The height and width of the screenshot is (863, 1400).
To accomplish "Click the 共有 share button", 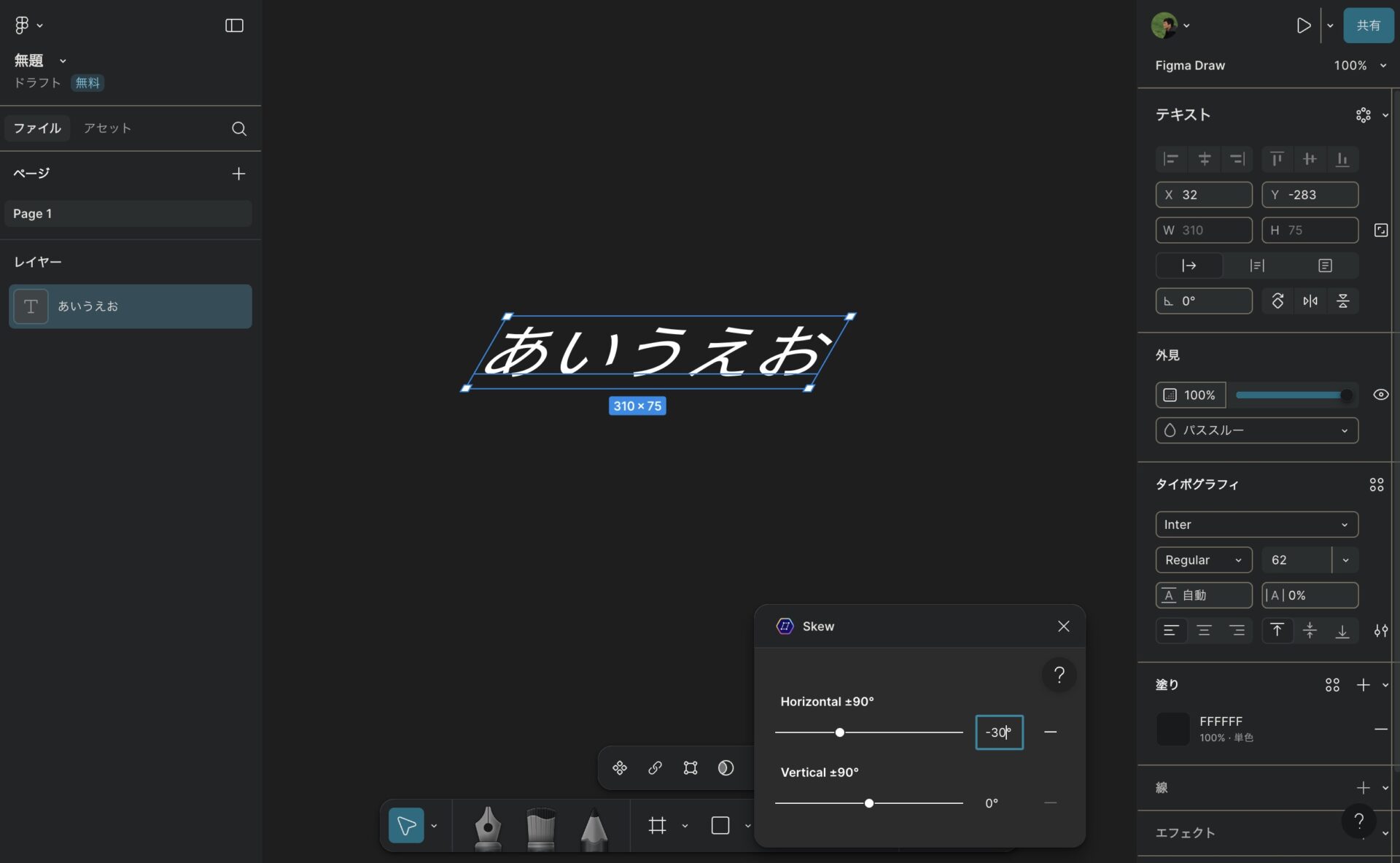I will click(x=1368, y=26).
